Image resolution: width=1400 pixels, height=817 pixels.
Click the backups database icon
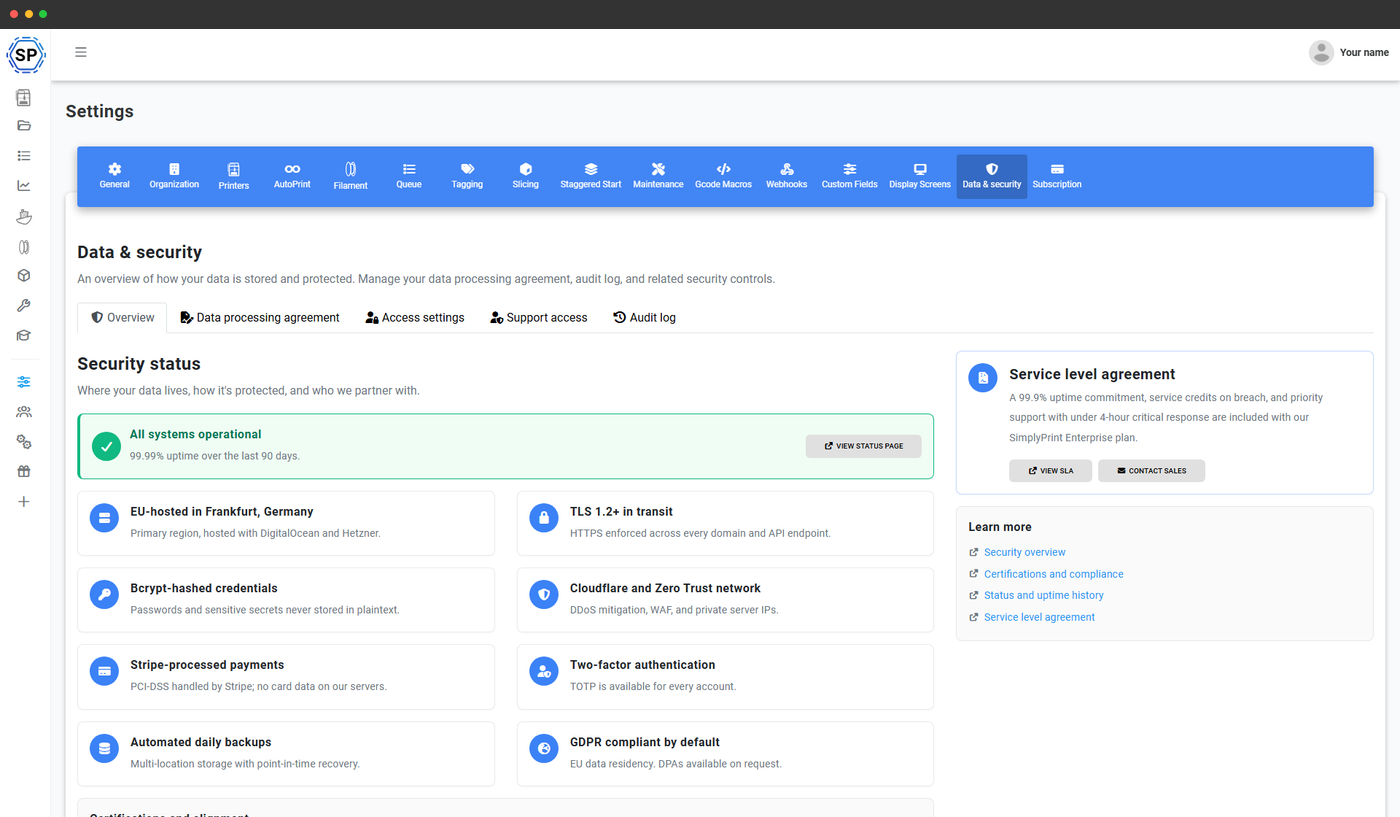[104, 748]
